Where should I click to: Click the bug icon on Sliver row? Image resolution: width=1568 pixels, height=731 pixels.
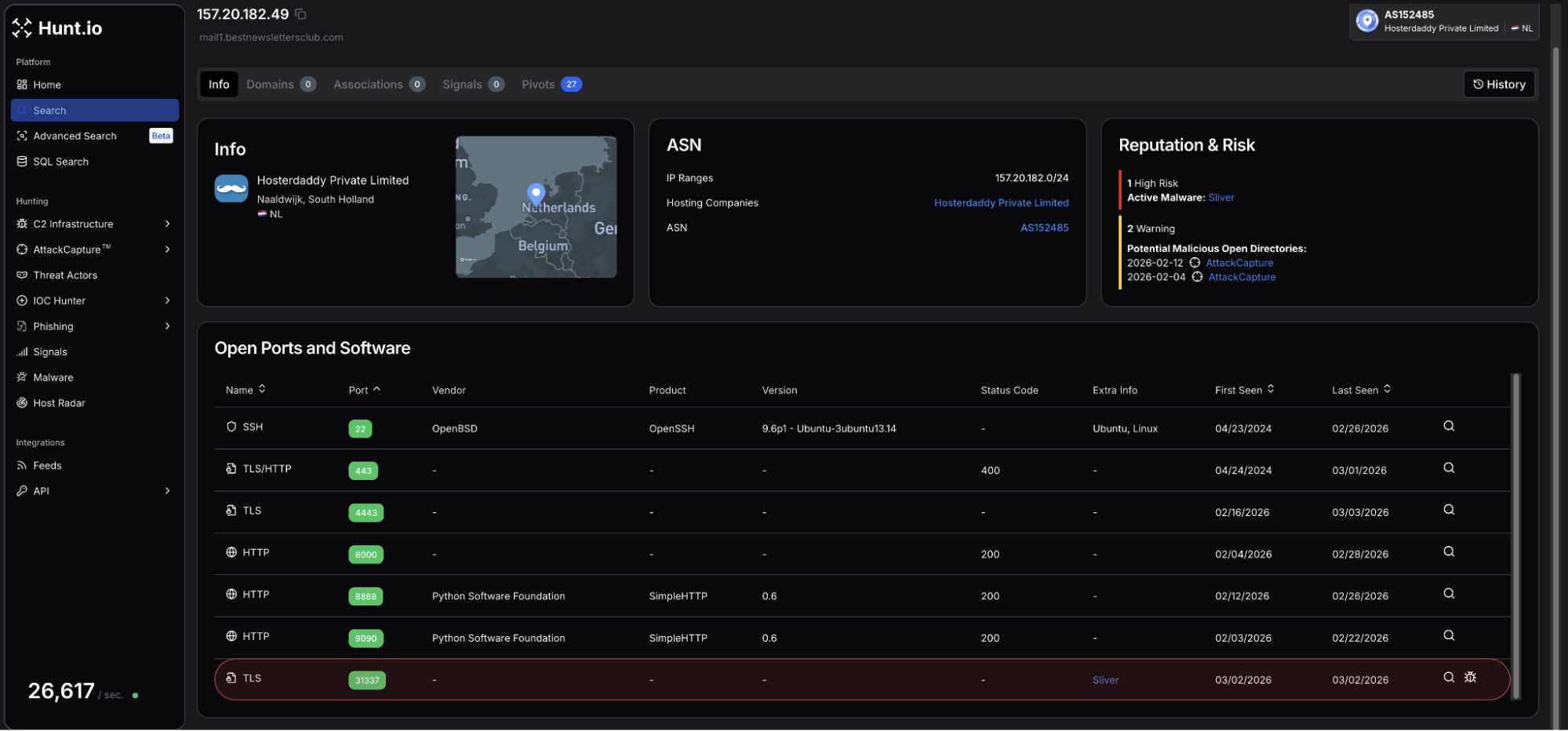(x=1470, y=677)
